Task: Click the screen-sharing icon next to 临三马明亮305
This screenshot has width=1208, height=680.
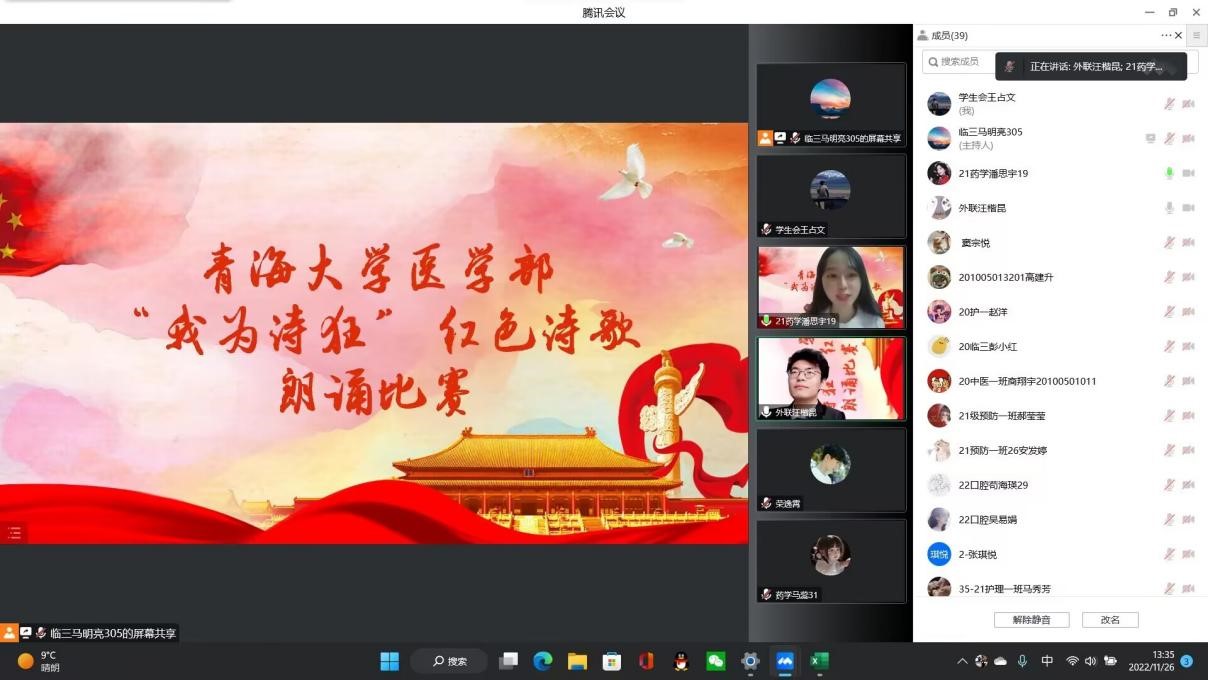Action: (x=1150, y=138)
